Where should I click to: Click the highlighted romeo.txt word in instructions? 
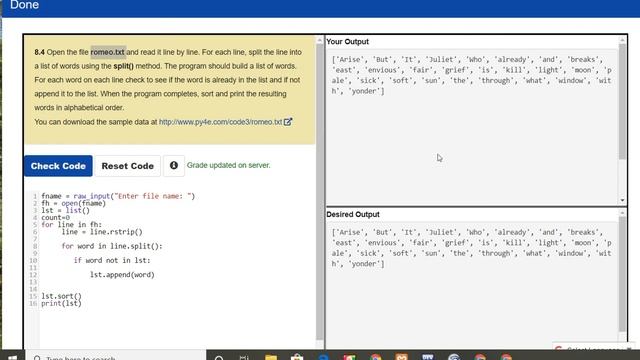[x=108, y=52]
